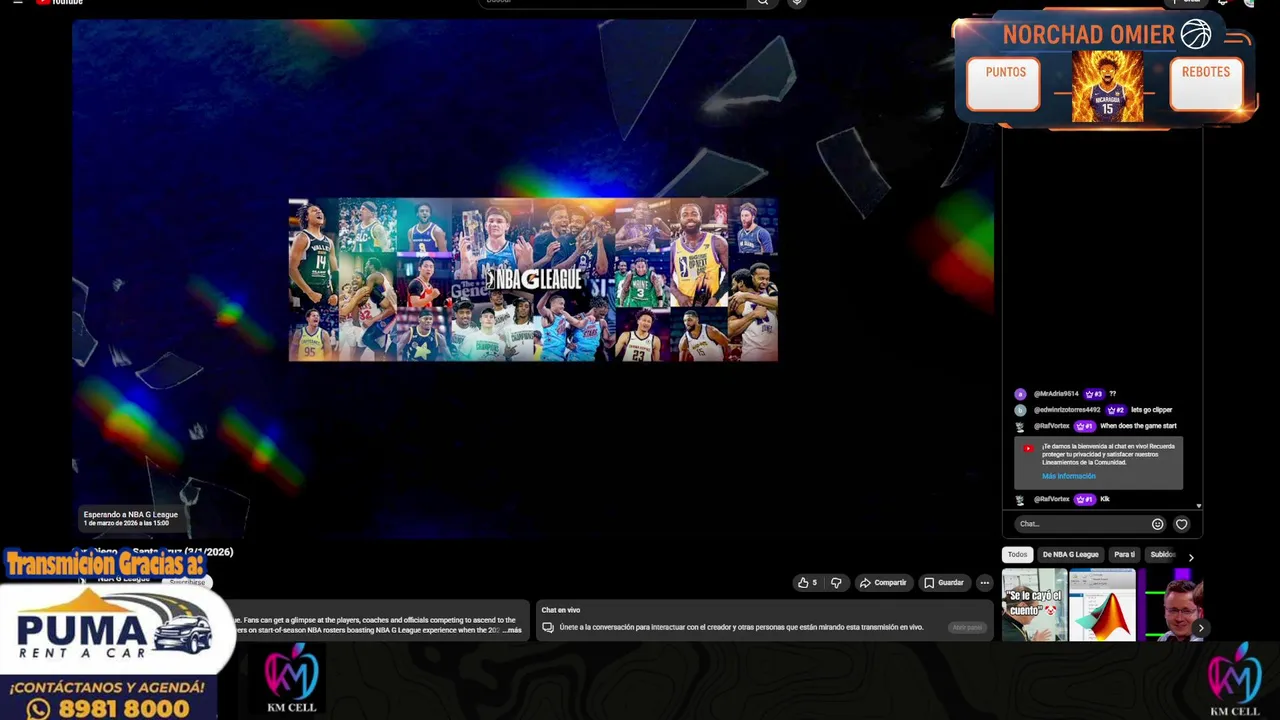The height and width of the screenshot is (720, 1280).
Task: Advance the shorts shelf with next arrow
Action: click(1201, 628)
